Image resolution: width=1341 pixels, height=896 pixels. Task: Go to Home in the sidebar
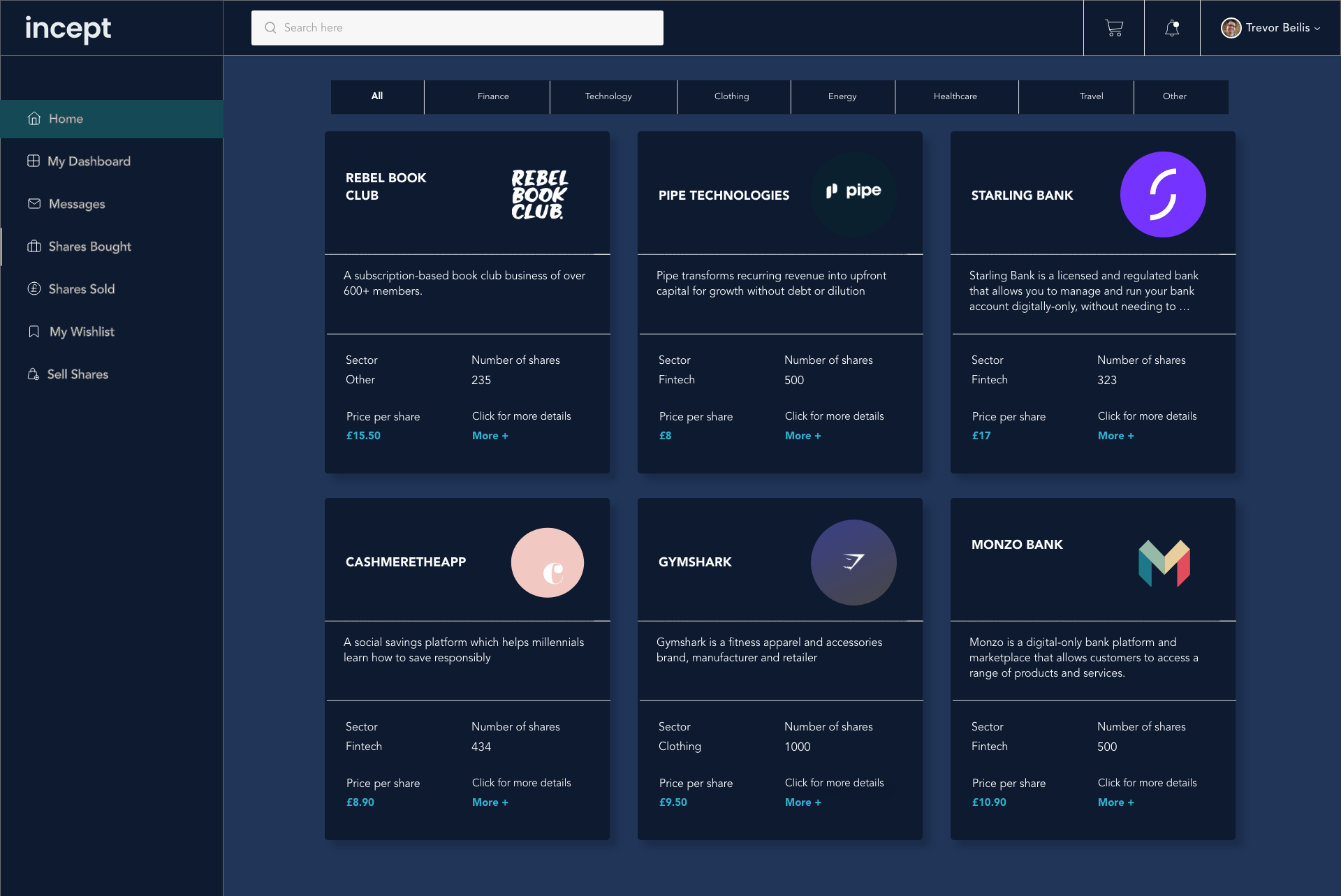(112, 119)
